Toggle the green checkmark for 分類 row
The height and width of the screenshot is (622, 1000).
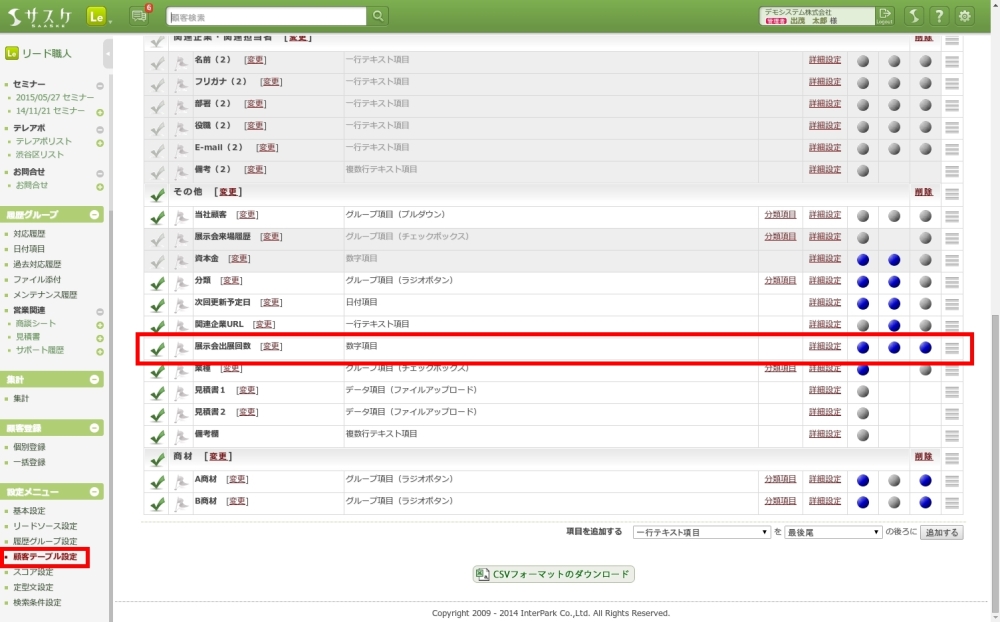[x=157, y=282]
